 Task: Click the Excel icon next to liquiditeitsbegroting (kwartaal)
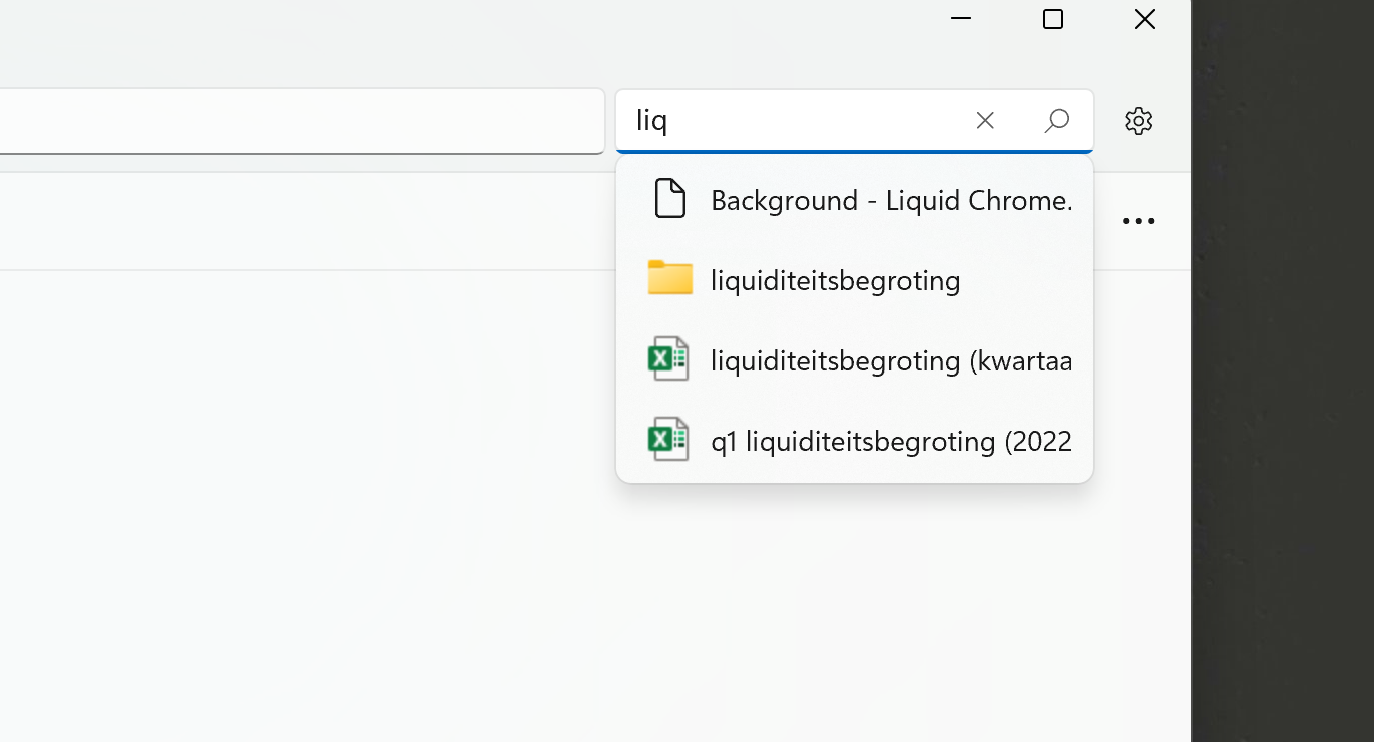668,359
